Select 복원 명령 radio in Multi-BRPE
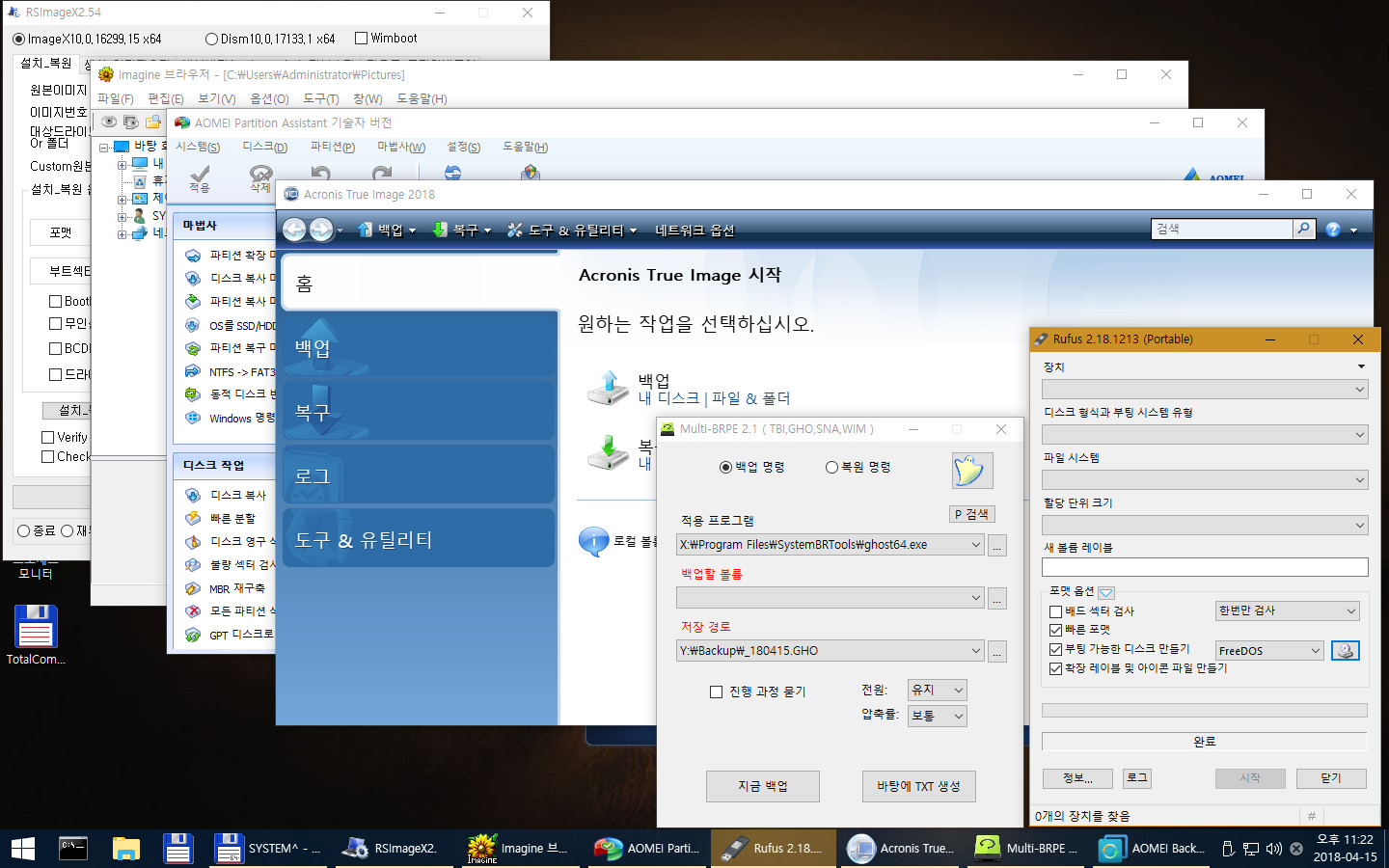 click(x=831, y=467)
